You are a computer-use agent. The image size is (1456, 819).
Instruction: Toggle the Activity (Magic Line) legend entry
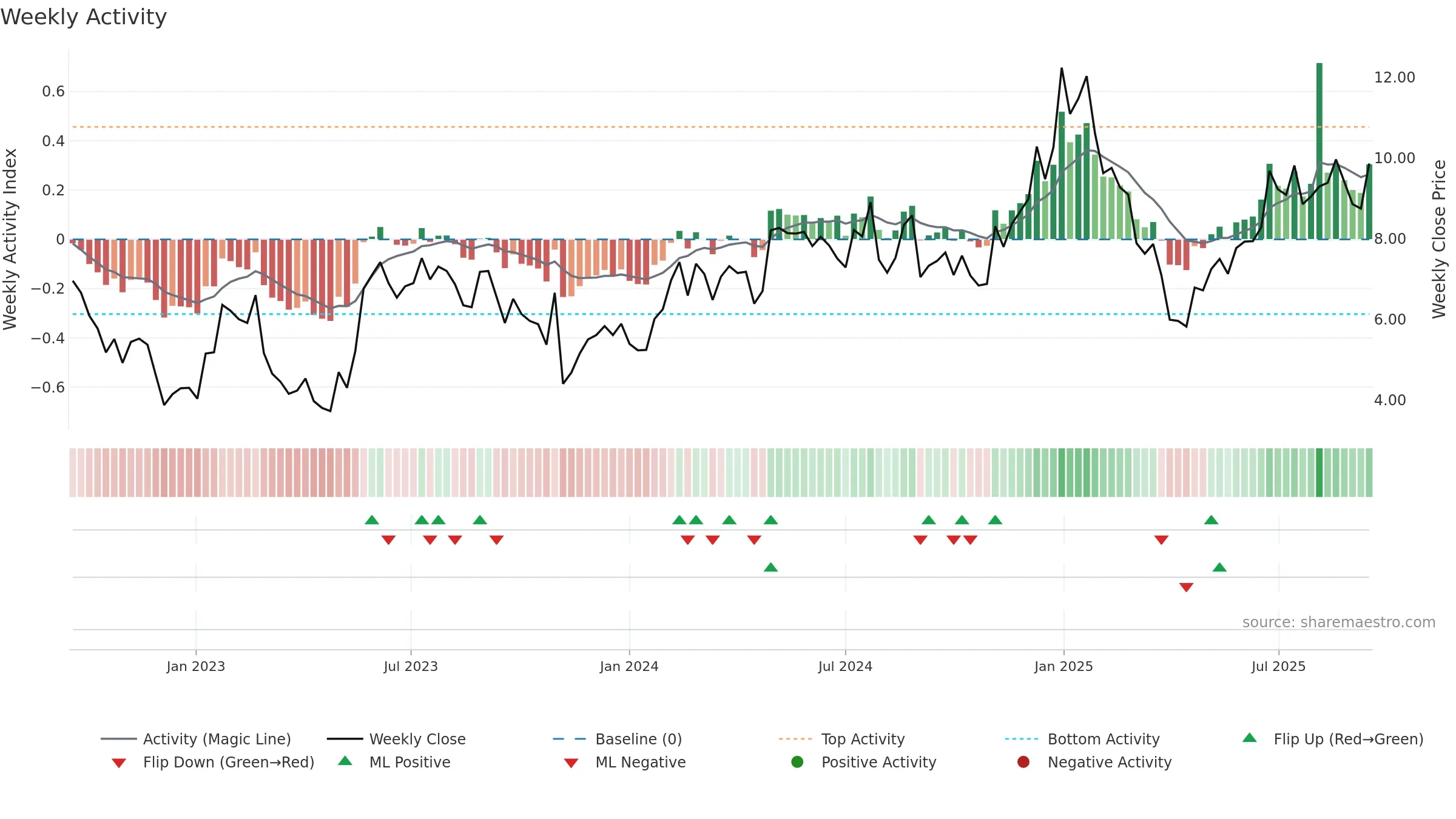[x=196, y=739]
